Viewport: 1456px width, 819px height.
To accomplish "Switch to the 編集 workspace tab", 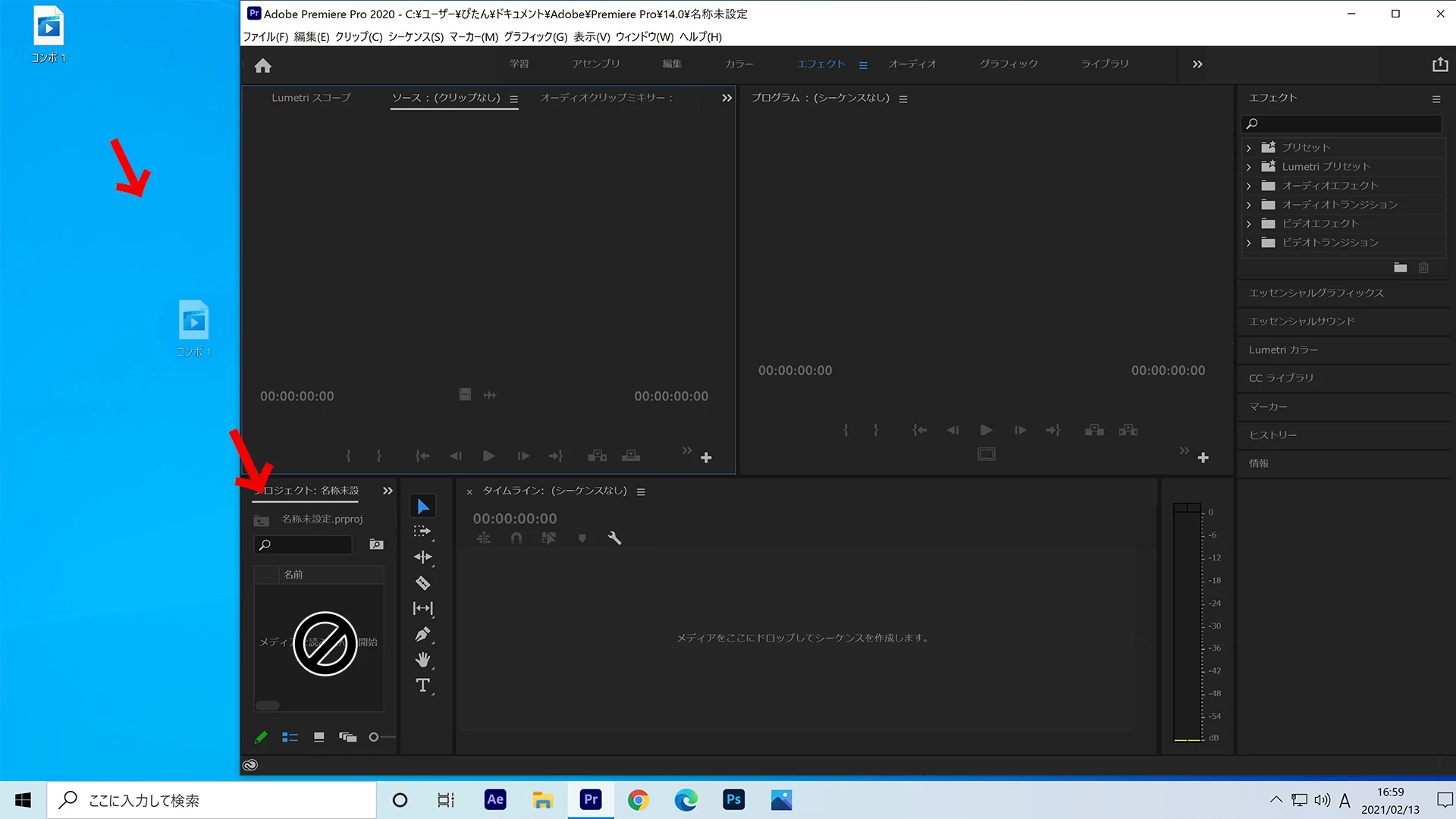I will click(x=672, y=64).
